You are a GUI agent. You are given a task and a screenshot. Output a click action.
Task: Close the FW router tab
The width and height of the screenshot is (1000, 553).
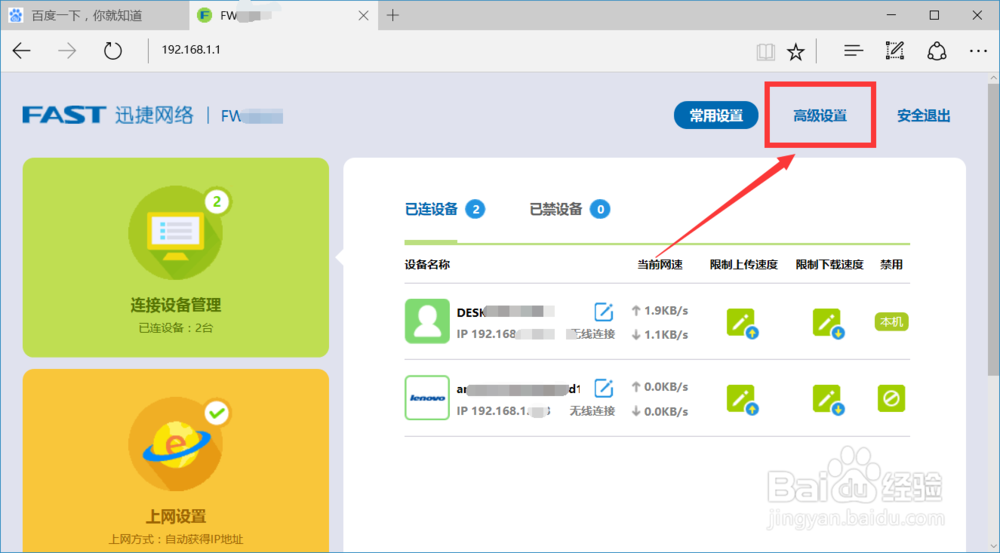point(364,15)
